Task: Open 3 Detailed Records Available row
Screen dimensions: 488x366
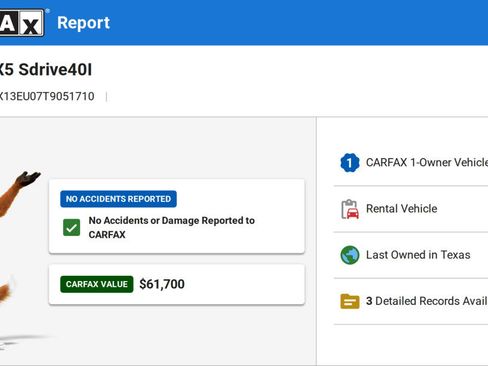Action: (411, 301)
